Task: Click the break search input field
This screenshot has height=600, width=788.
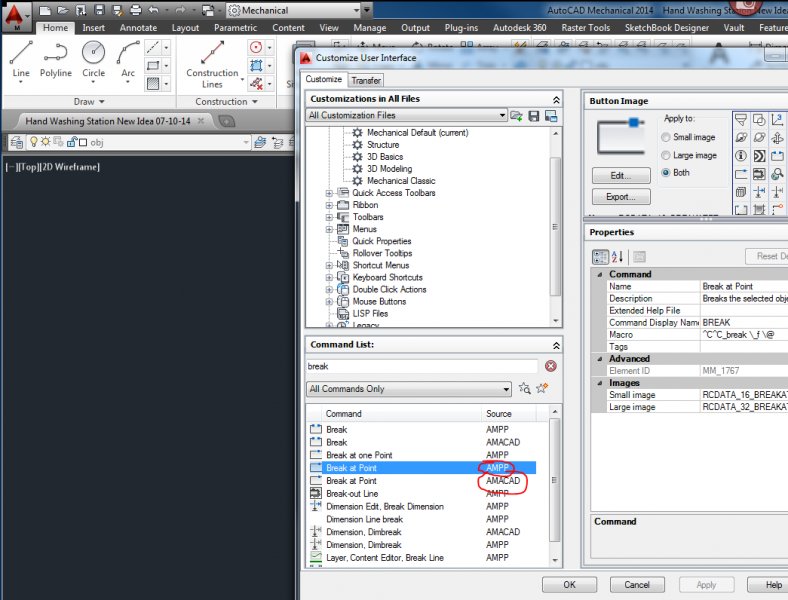Action: (x=422, y=367)
